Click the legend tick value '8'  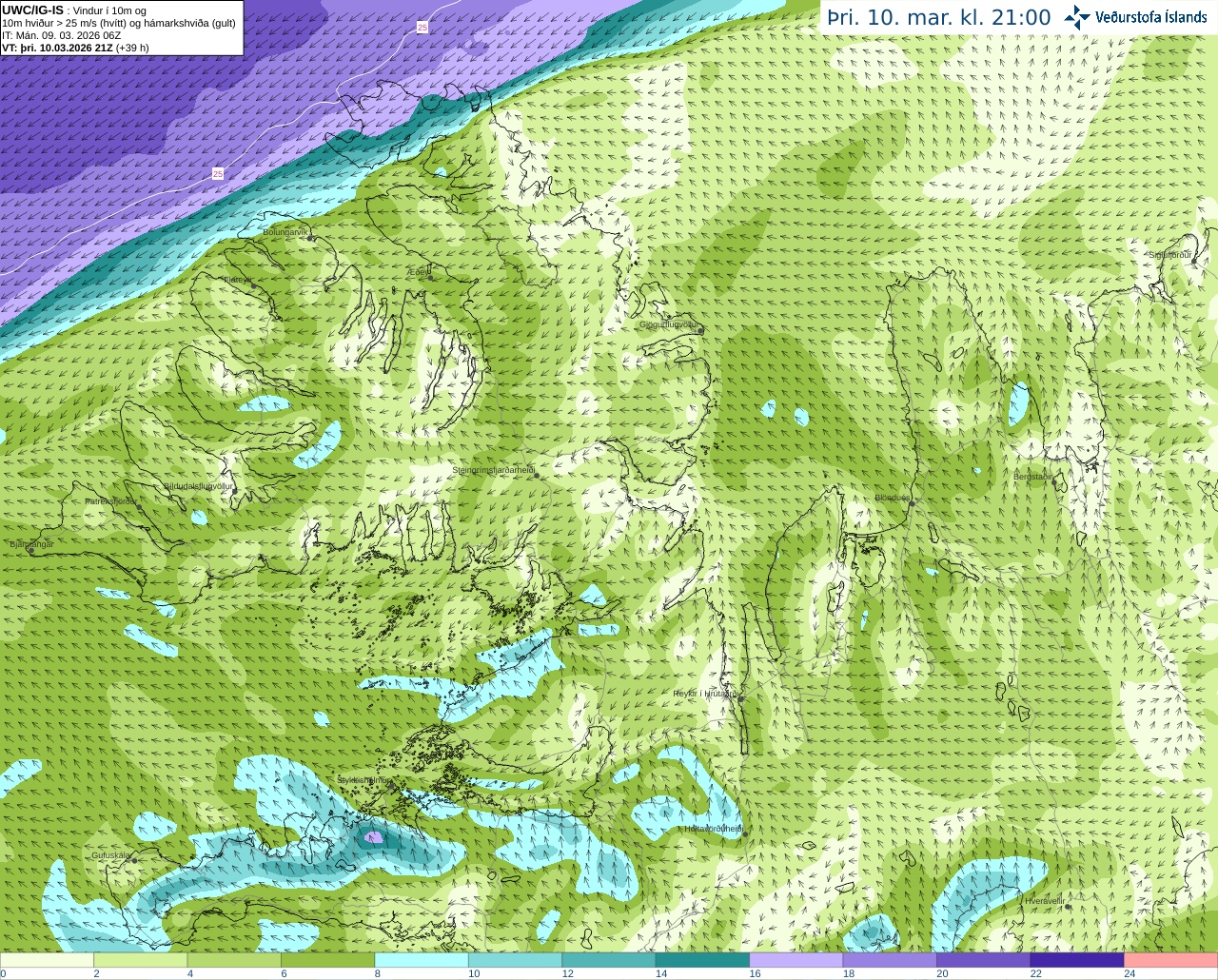coord(378,973)
